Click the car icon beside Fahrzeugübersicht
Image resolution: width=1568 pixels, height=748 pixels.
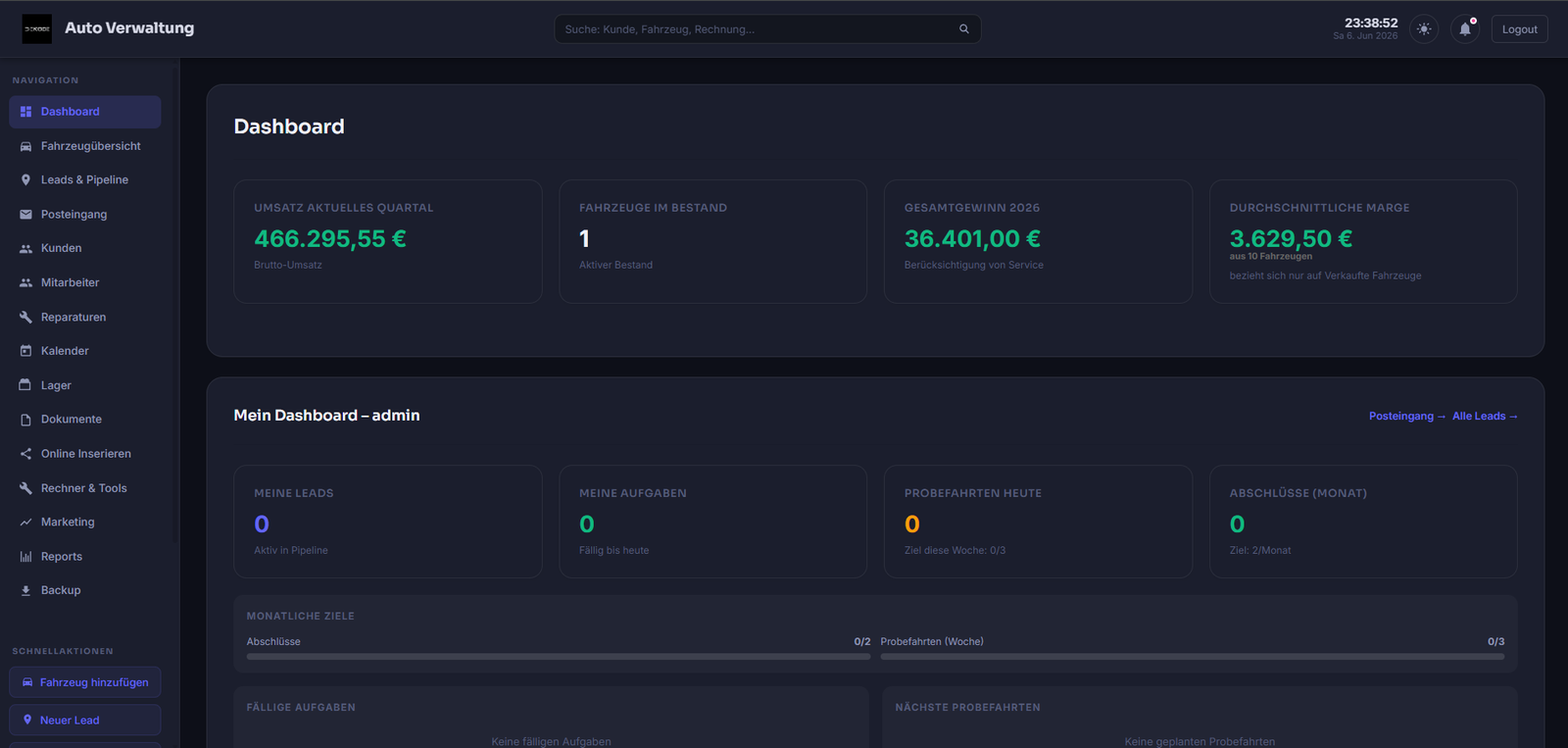coord(26,146)
